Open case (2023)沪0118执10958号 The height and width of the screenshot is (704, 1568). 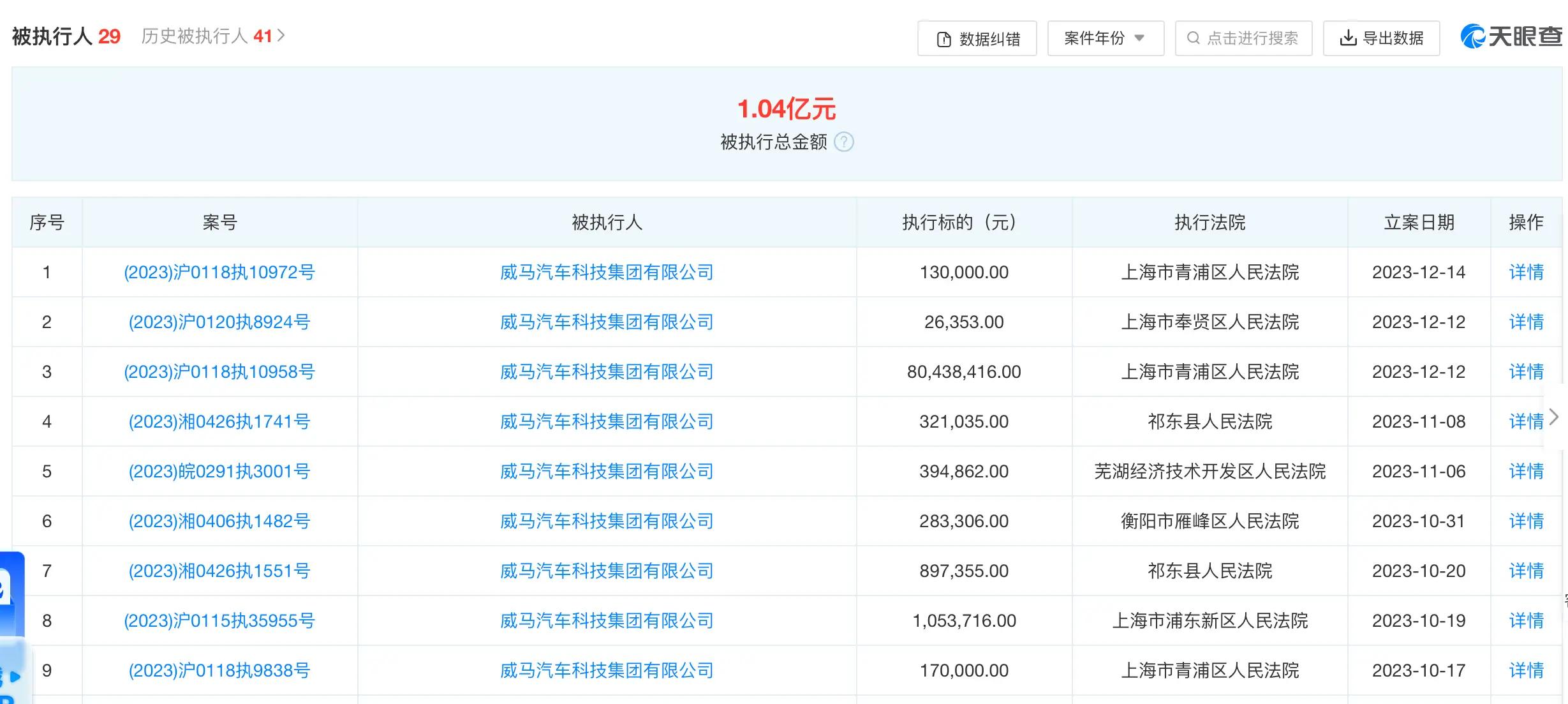219,372
